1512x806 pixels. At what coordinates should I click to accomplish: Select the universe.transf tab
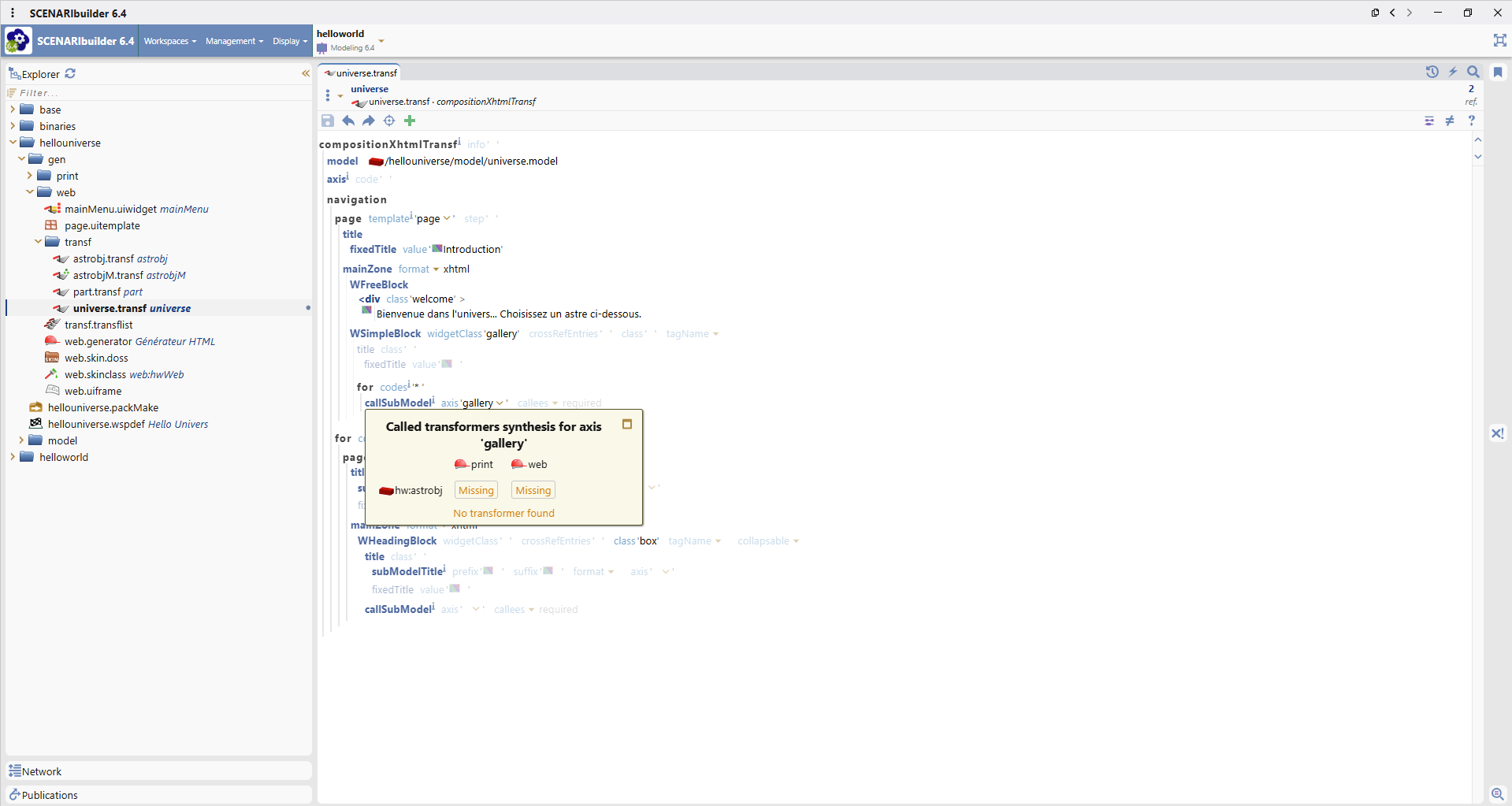362,72
